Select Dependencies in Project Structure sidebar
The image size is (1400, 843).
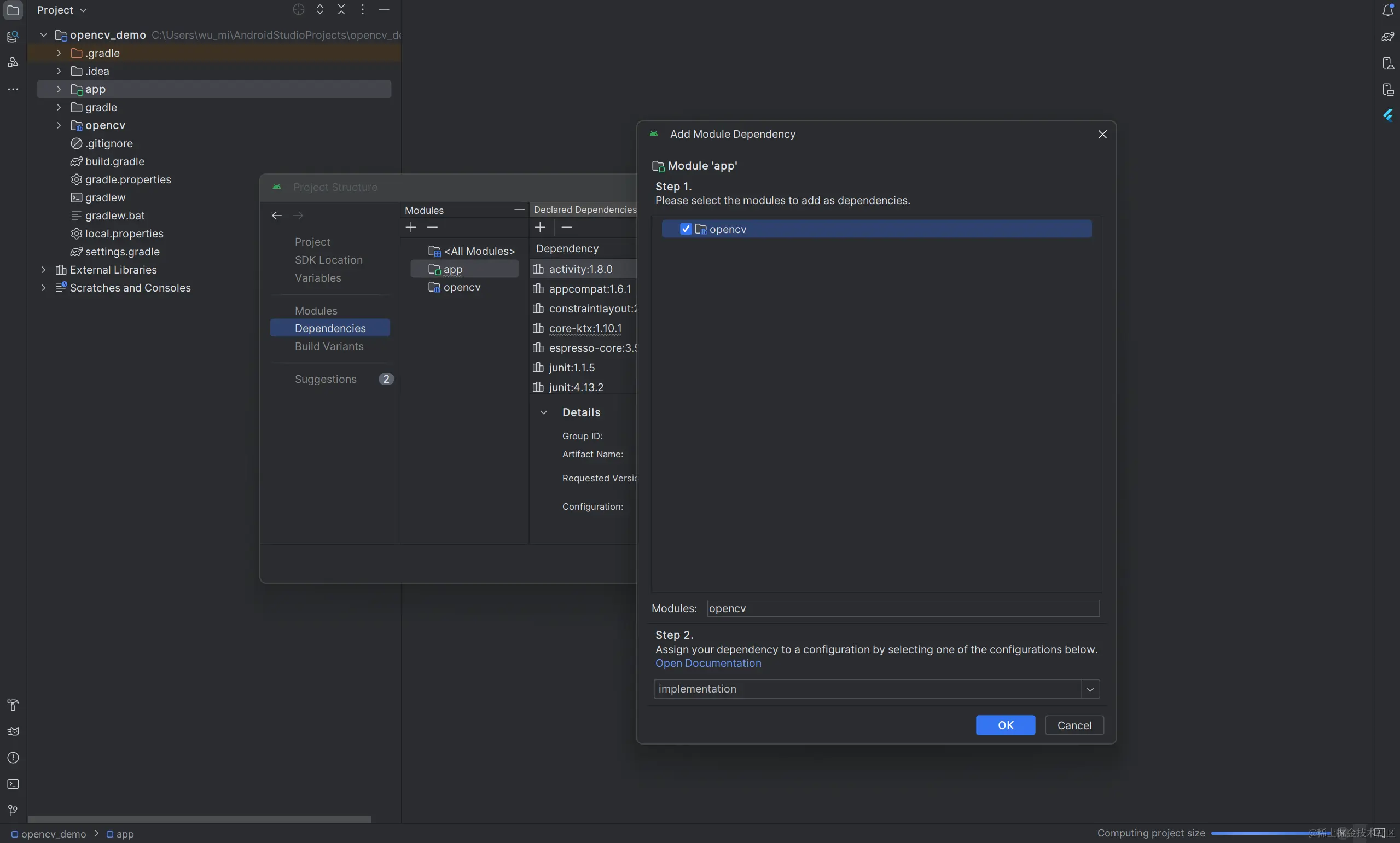pyautogui.click(x=330, y=328)
